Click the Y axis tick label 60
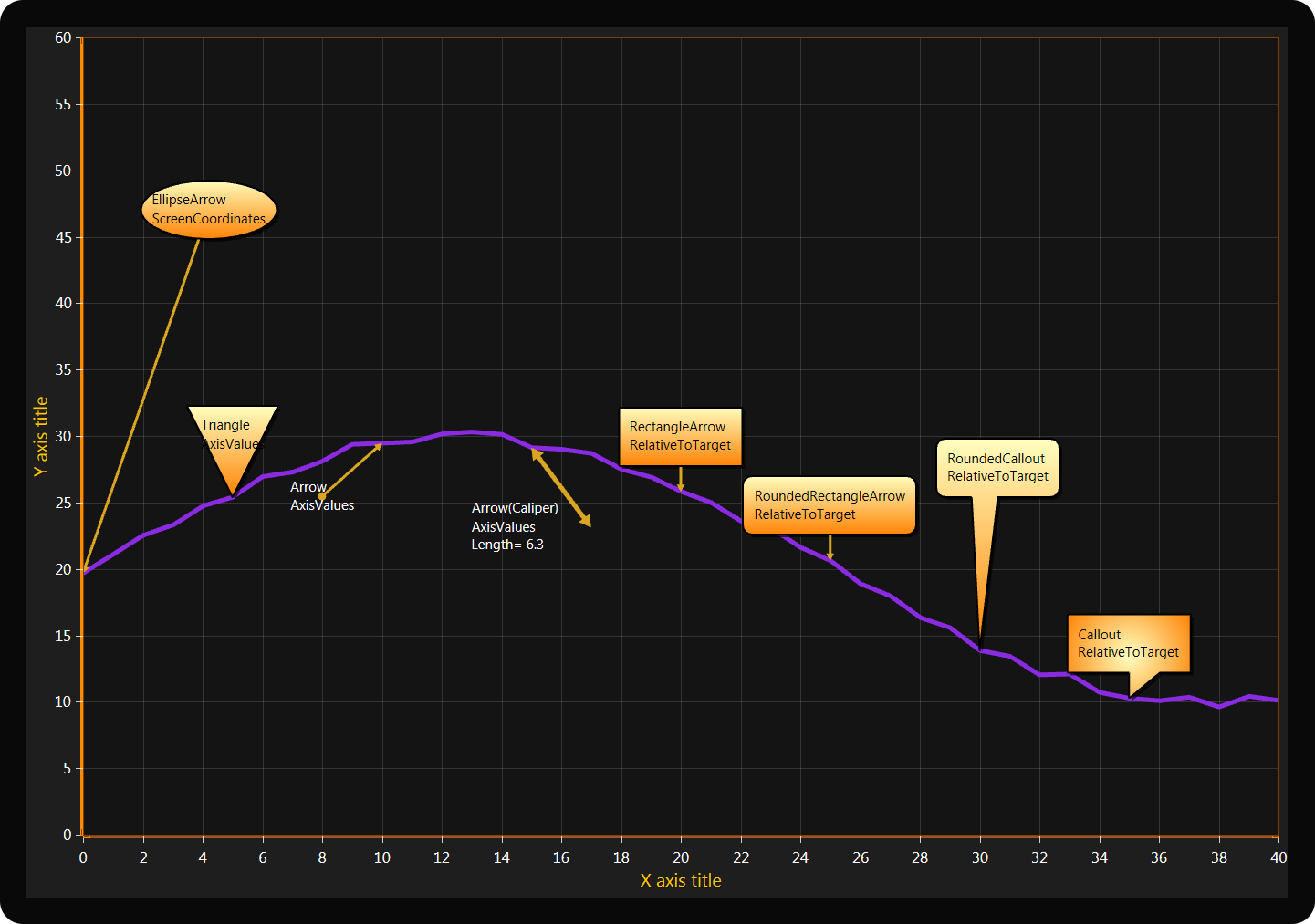Viewport: 1315px width, 924px height. (x=63, y=37)
